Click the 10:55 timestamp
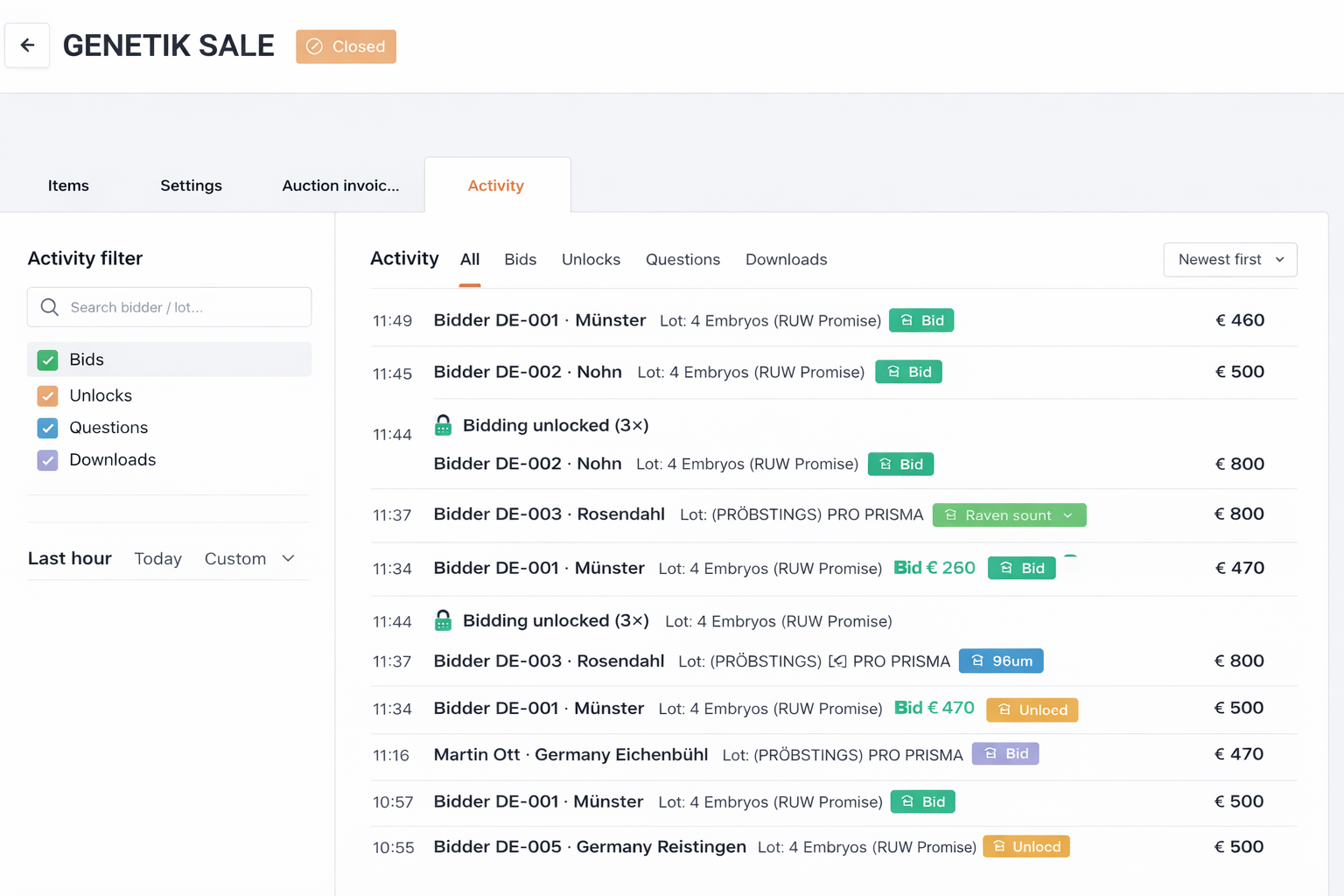1344x896 pixels. pyautogui.click(x=394, y=848)
